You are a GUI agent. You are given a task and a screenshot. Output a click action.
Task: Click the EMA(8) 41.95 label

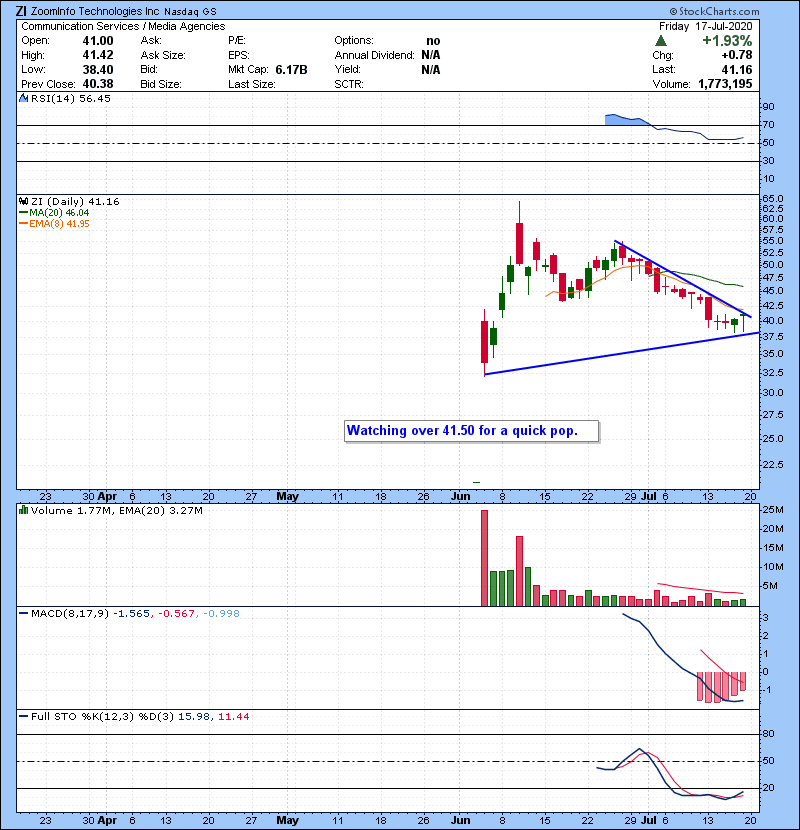[59, 224]
